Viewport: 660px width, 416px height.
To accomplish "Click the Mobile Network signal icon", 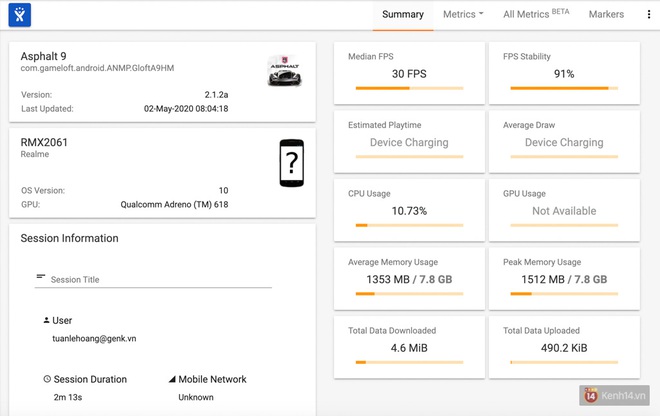I will pos(172,379).
